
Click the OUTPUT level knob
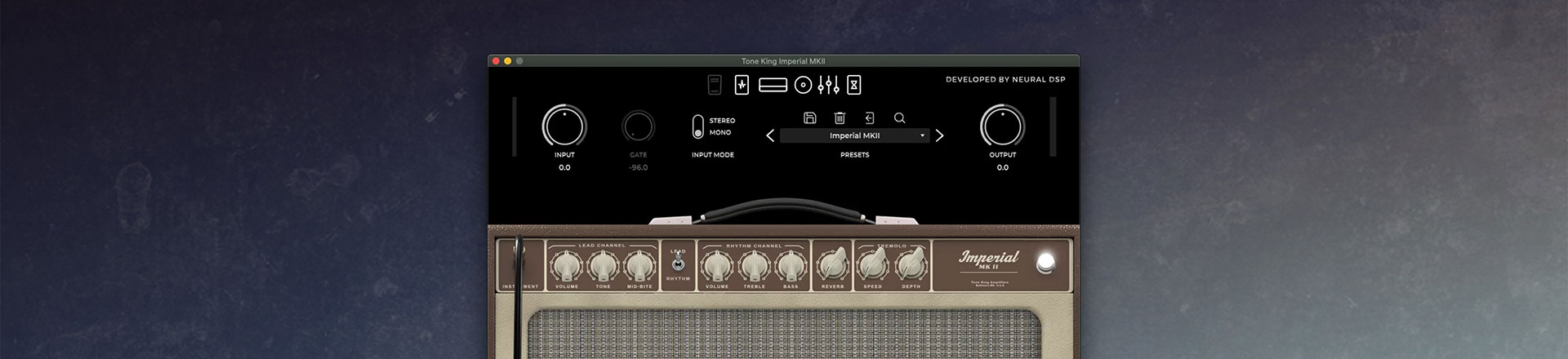point(1002,126)
